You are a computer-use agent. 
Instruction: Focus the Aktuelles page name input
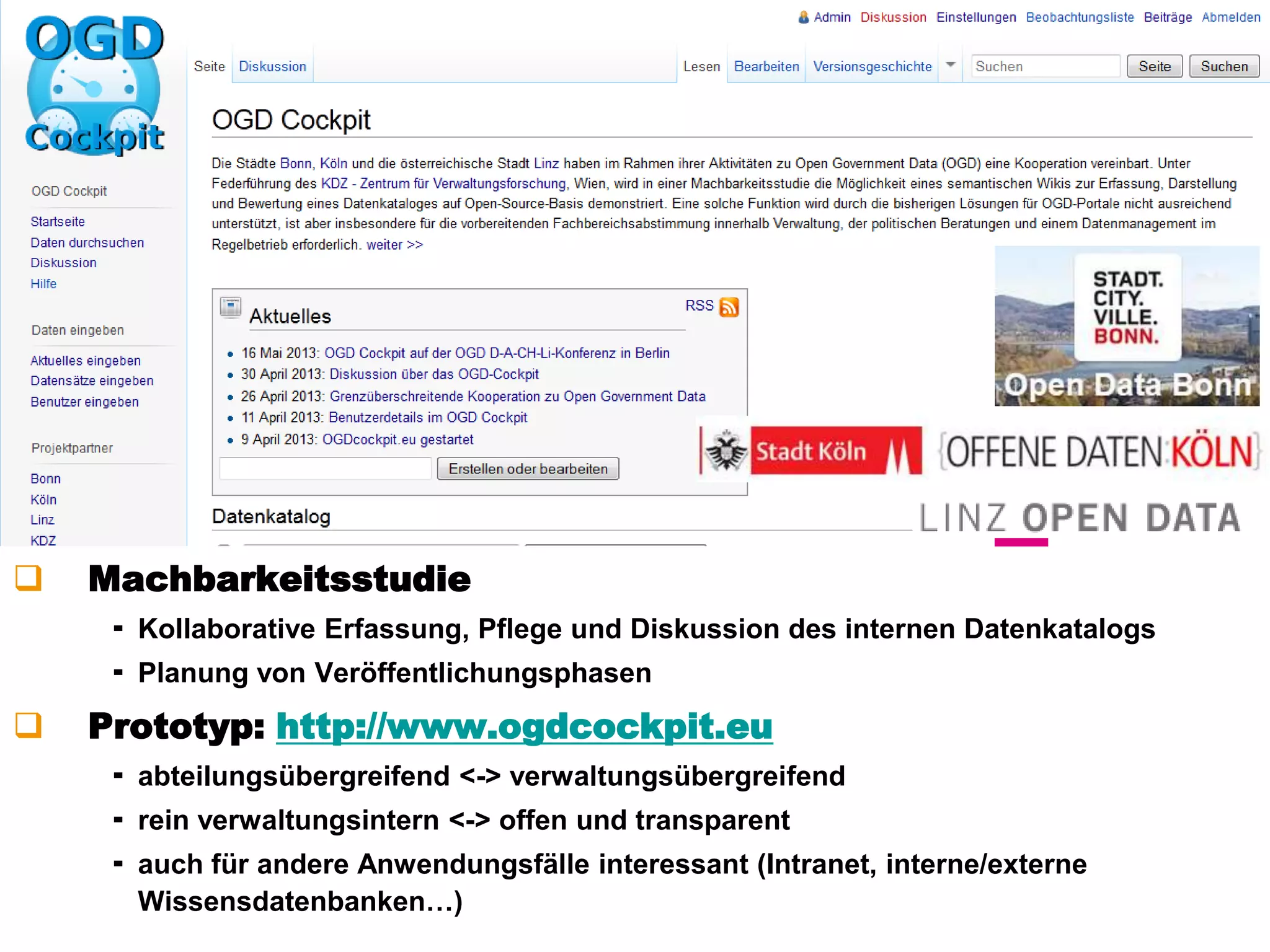325,469
